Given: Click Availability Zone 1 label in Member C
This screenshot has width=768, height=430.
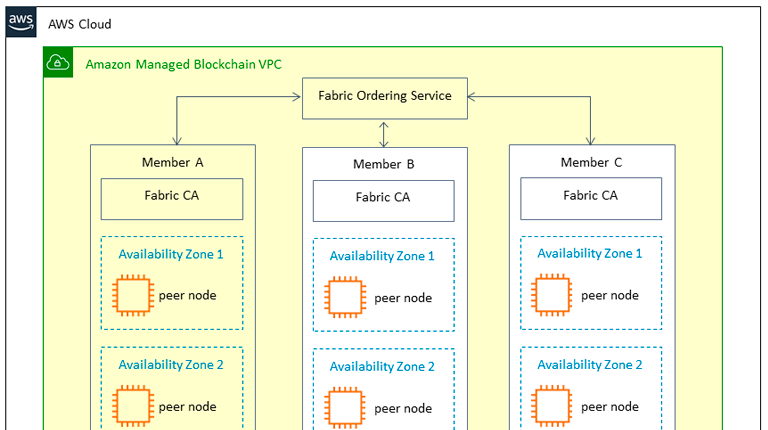Looking at the screenshot, I should click(x=590, y=254).
